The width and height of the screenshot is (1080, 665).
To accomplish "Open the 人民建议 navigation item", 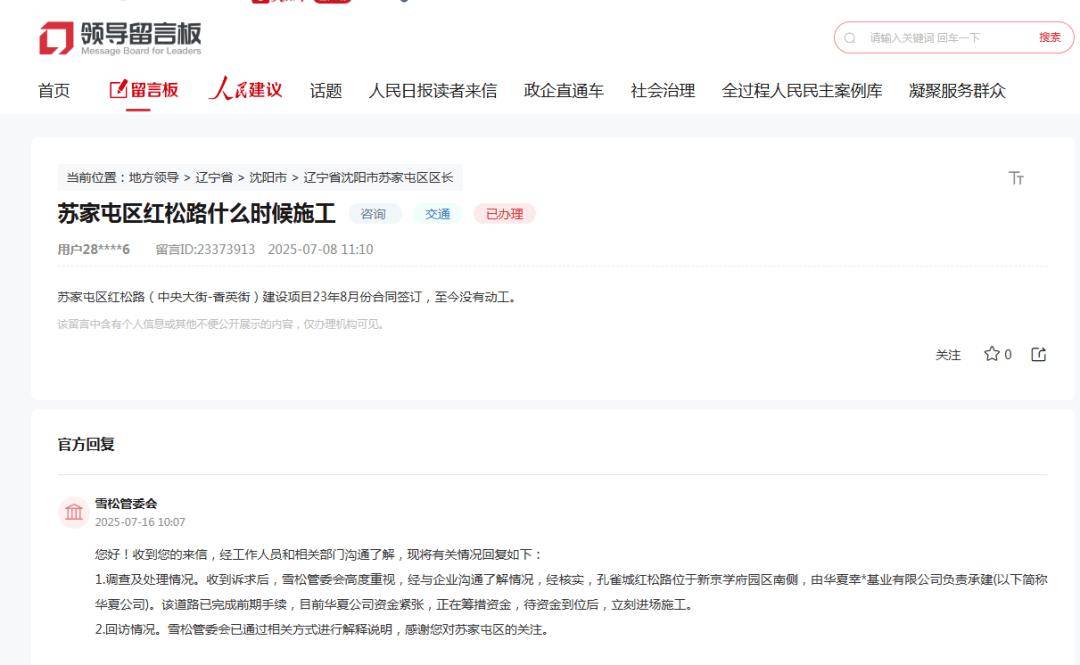I will 246,91.
